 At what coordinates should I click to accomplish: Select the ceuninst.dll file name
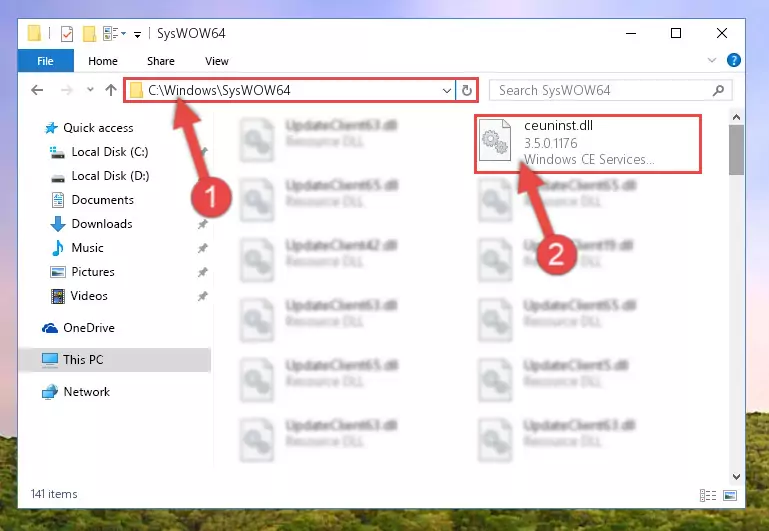(558, 126)
